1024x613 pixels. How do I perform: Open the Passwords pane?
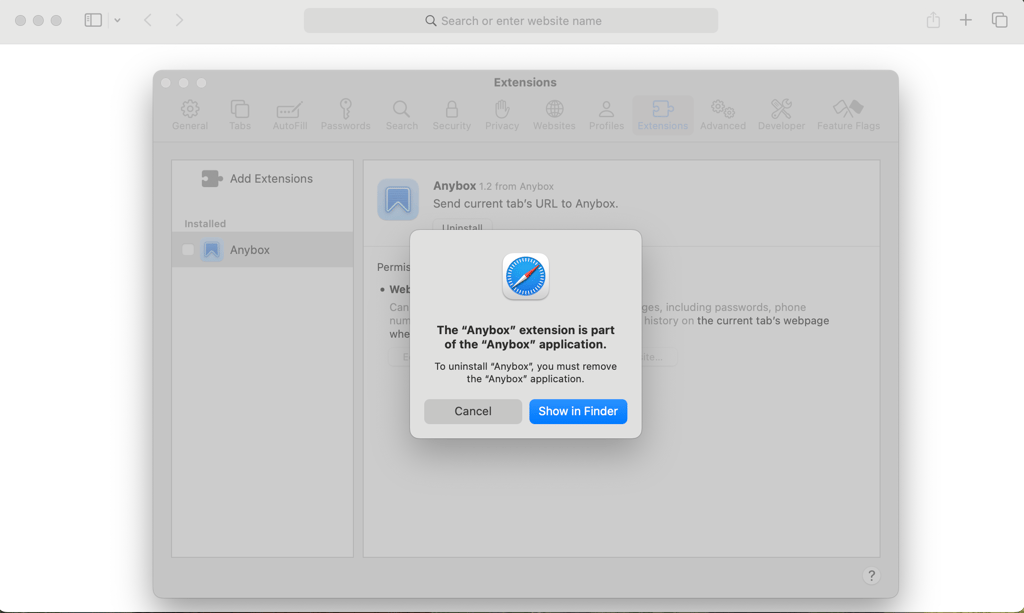[345, 115]
